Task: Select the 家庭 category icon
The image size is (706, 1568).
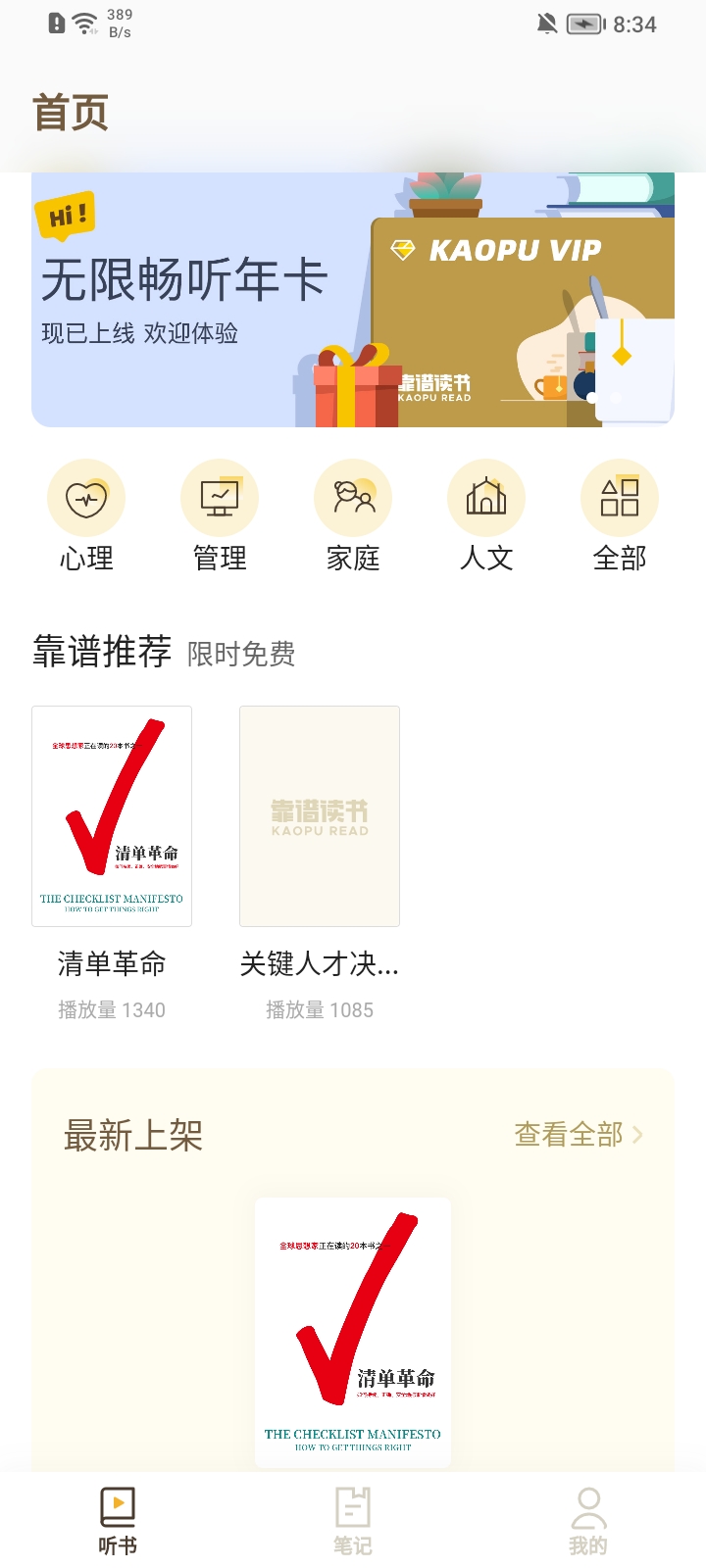Action: pos(353,499)
